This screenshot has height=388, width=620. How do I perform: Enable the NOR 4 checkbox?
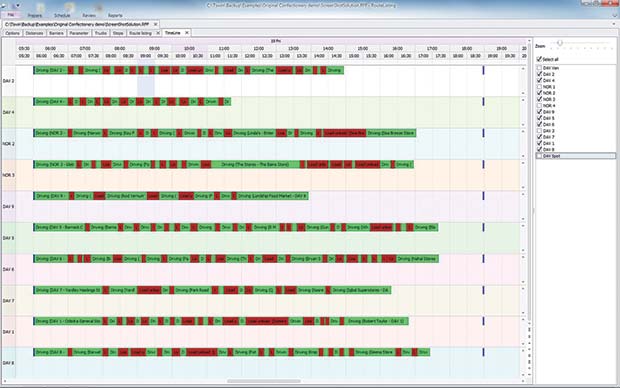coord(539,106)
